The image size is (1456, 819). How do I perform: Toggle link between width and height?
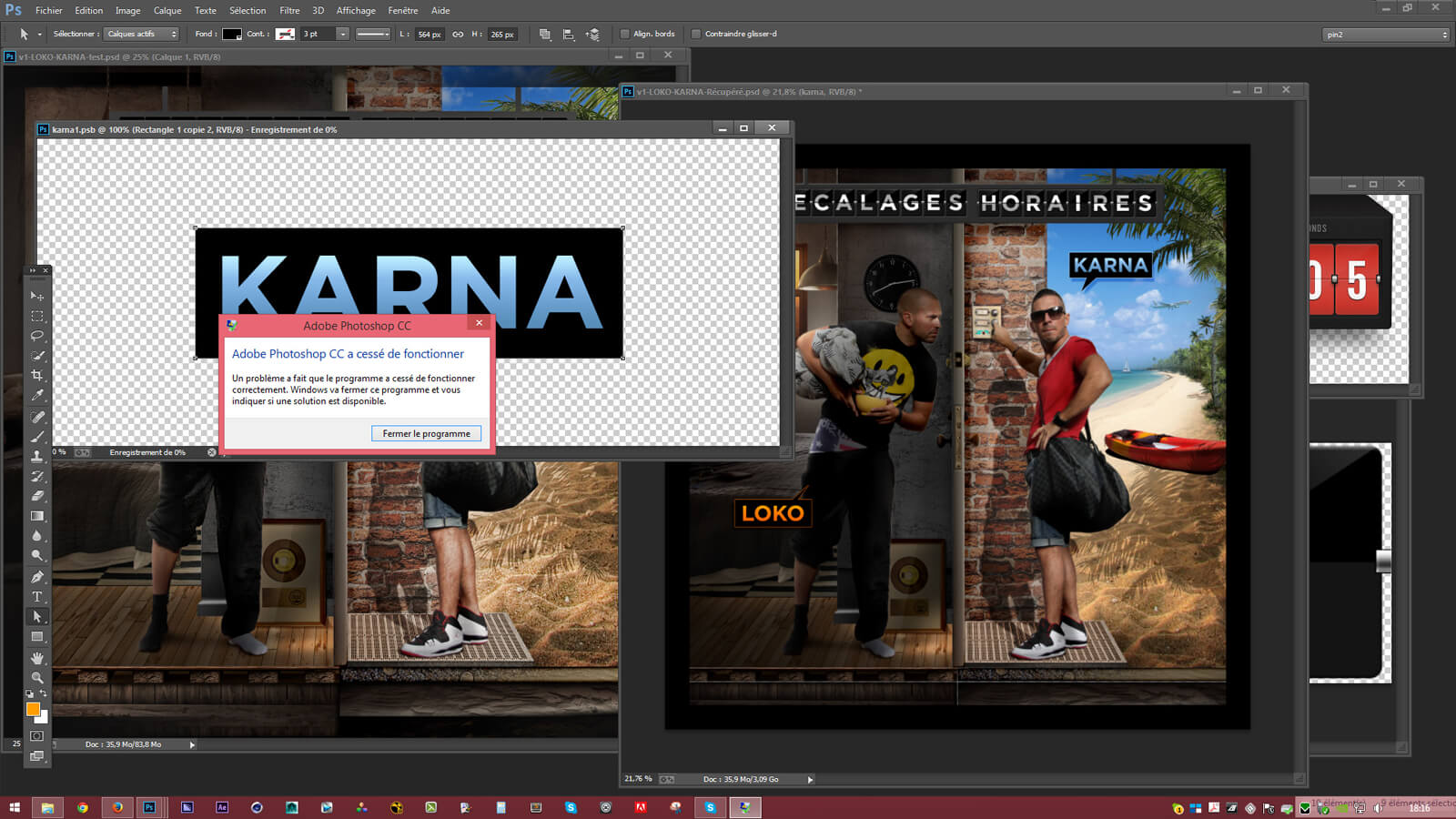tap(458, 35)
